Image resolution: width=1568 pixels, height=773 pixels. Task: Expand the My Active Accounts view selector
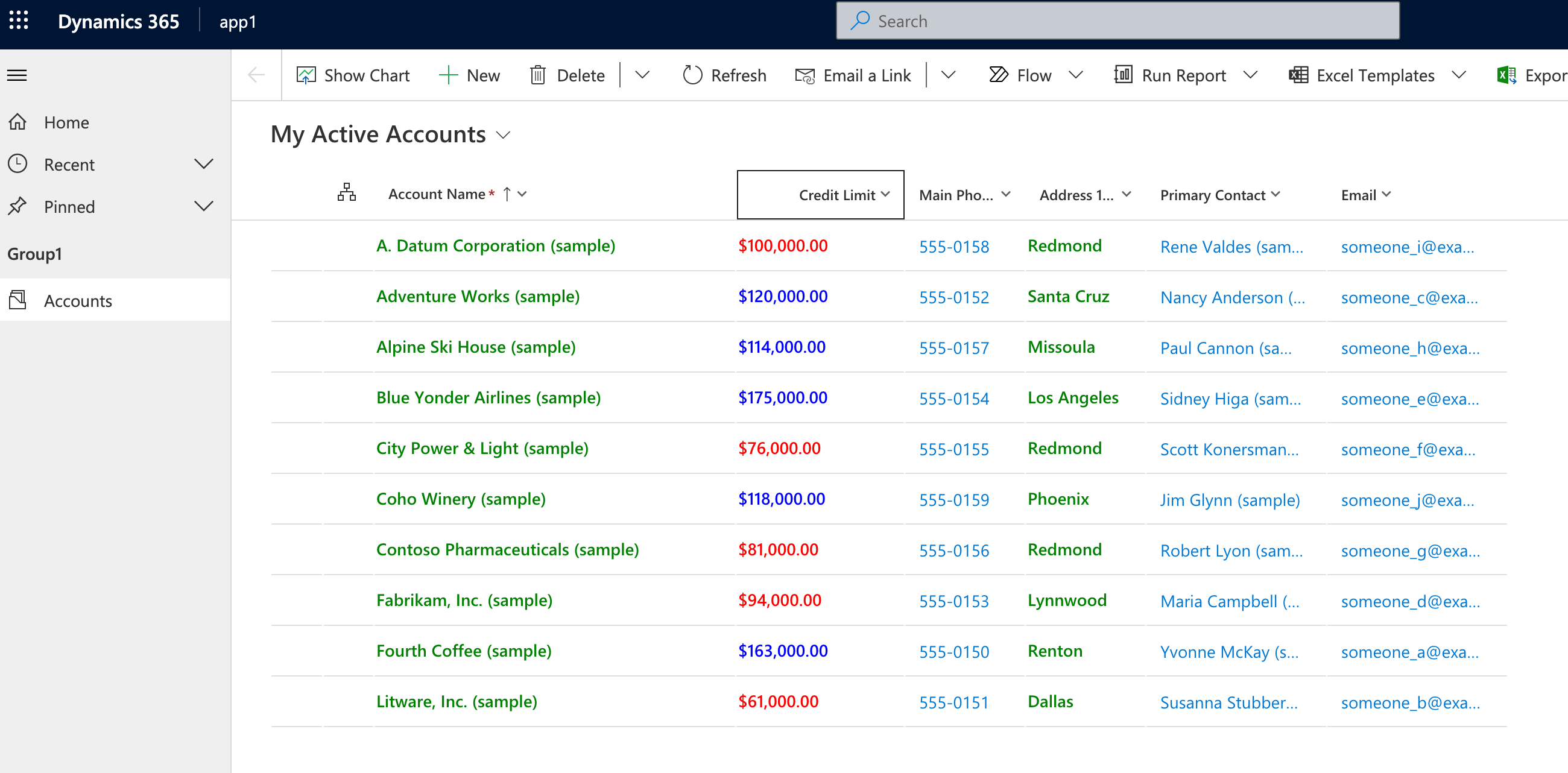click(x=505, y=134)
